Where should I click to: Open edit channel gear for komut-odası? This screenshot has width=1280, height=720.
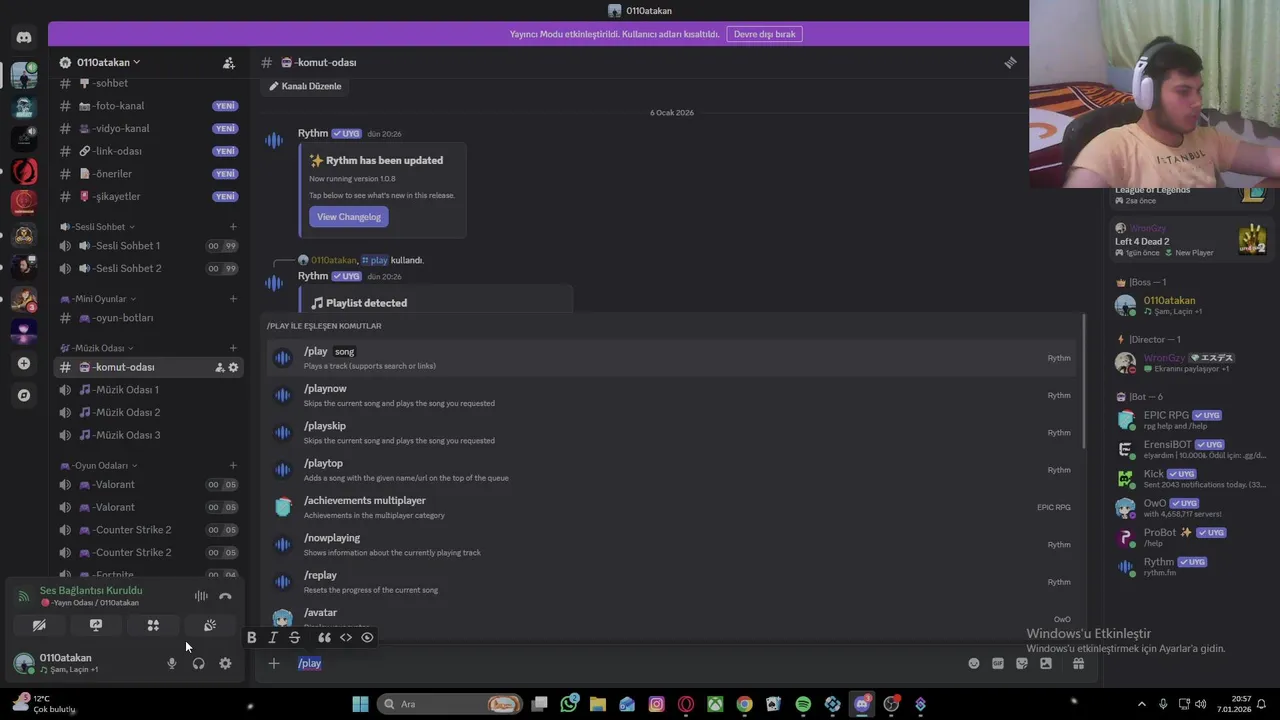(x=233, y=367)
